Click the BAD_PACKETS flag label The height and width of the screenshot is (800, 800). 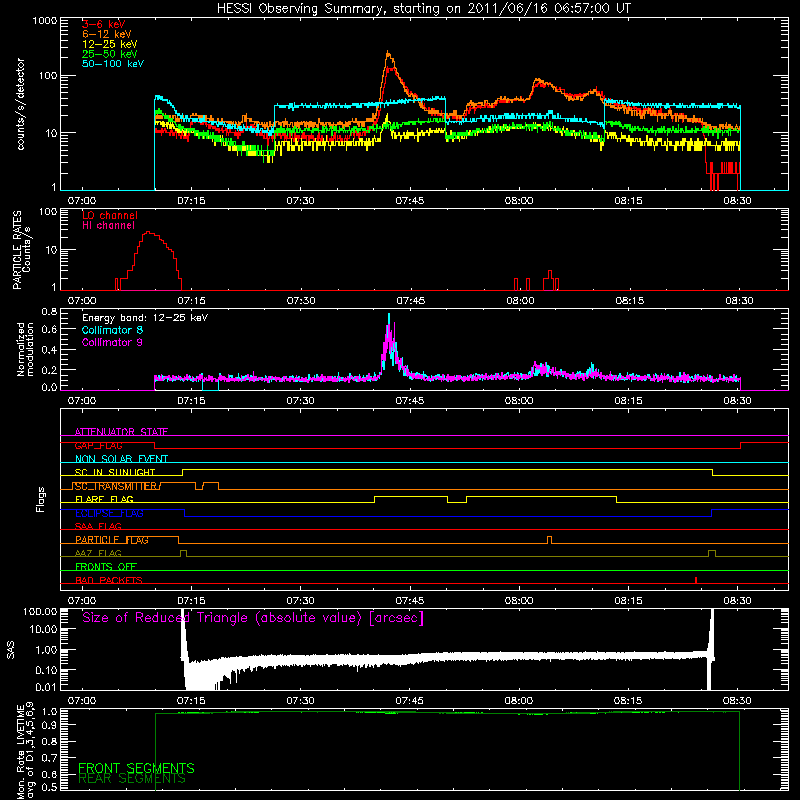(109, 580)
